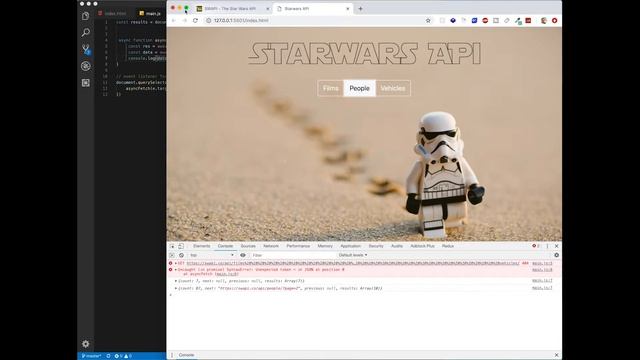Toggle live expression eye in console
Screen dimensions: 640x360
243,255
